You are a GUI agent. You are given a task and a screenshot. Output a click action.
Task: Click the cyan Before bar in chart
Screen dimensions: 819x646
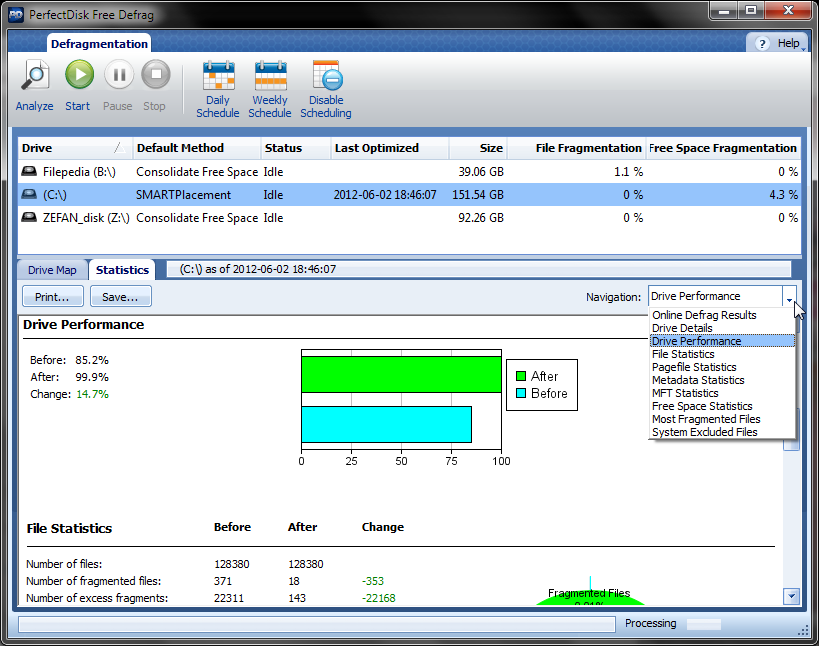(x=387, y=424)
